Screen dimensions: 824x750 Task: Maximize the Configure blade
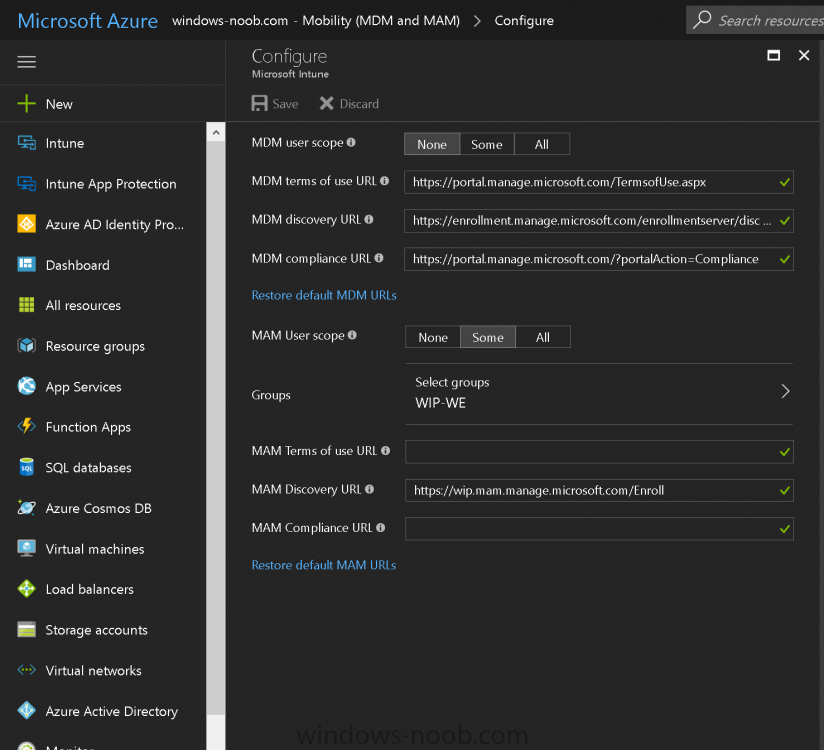coord(774,55)
